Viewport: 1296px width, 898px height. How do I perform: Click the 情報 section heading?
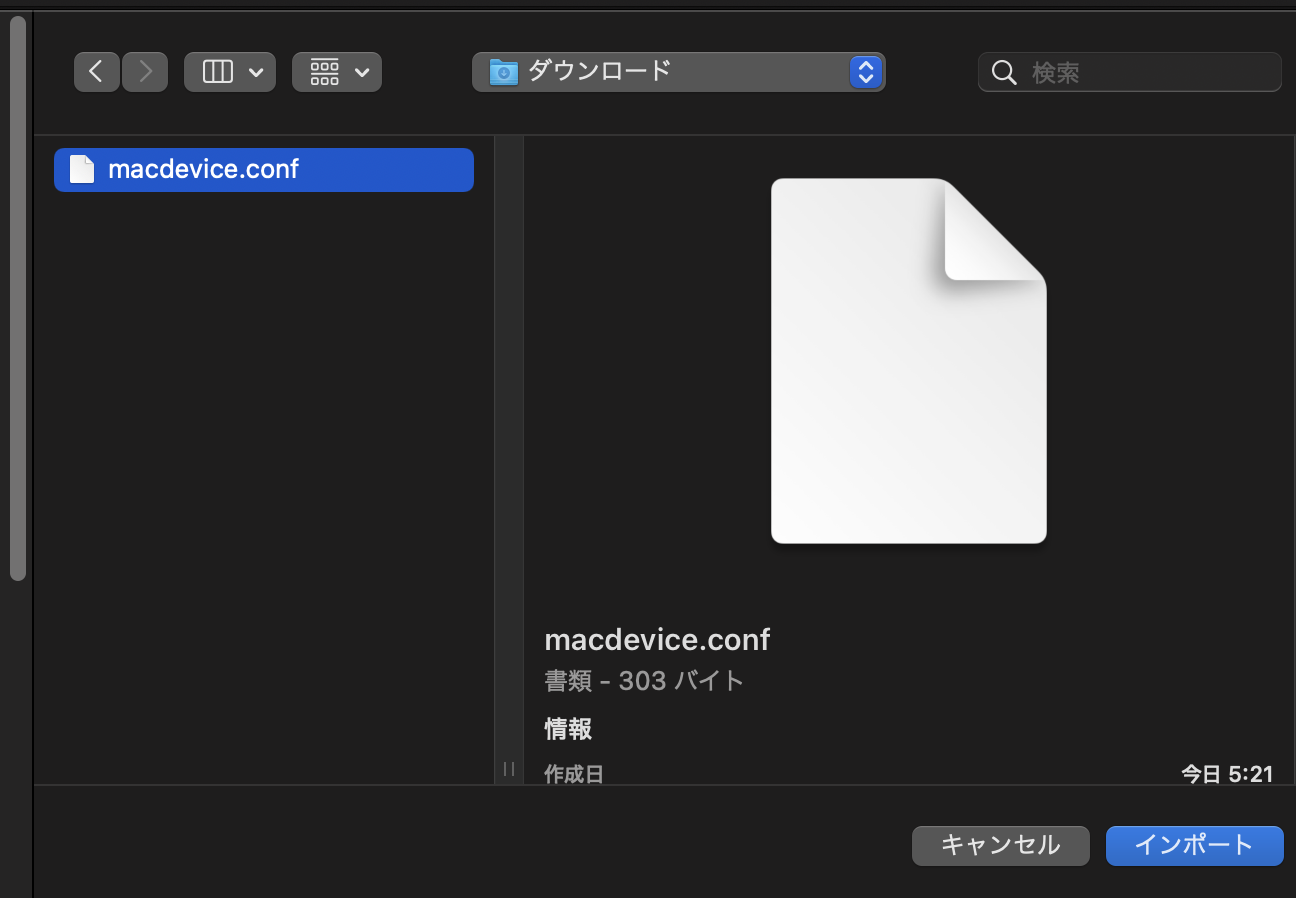click(x=568, y=729)
